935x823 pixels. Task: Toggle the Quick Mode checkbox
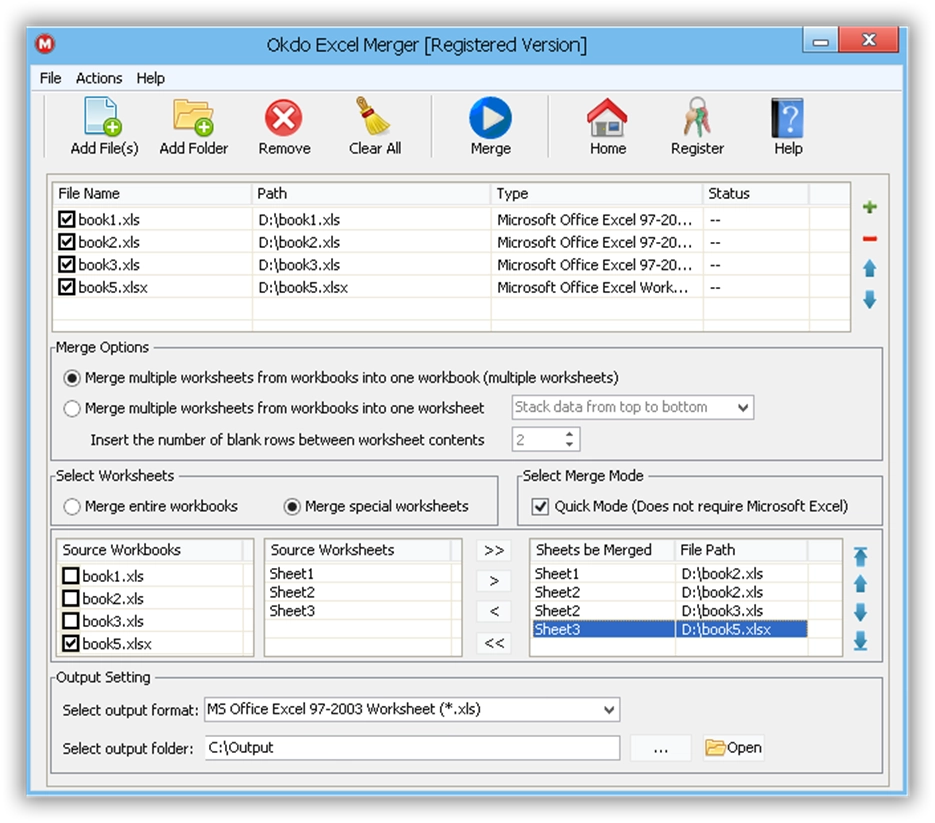tap(540, 507)
